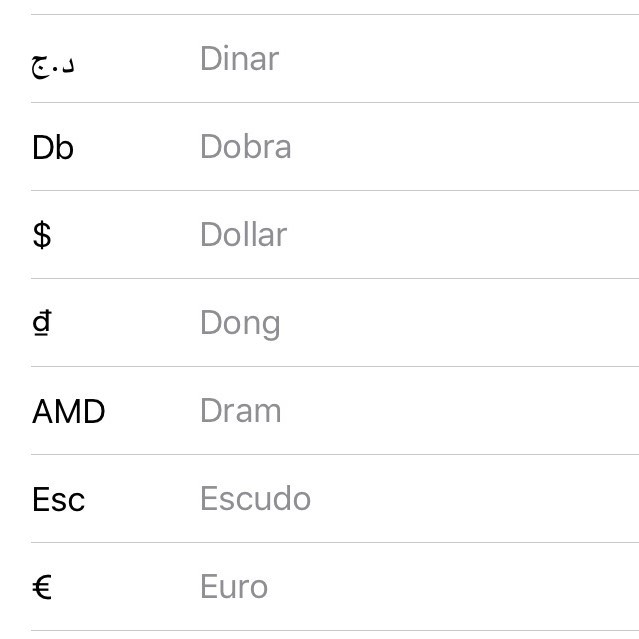Select the Euro label
The width and height of the screenshot is (639, 639).
pyautogui.click(x=234, y=587)
